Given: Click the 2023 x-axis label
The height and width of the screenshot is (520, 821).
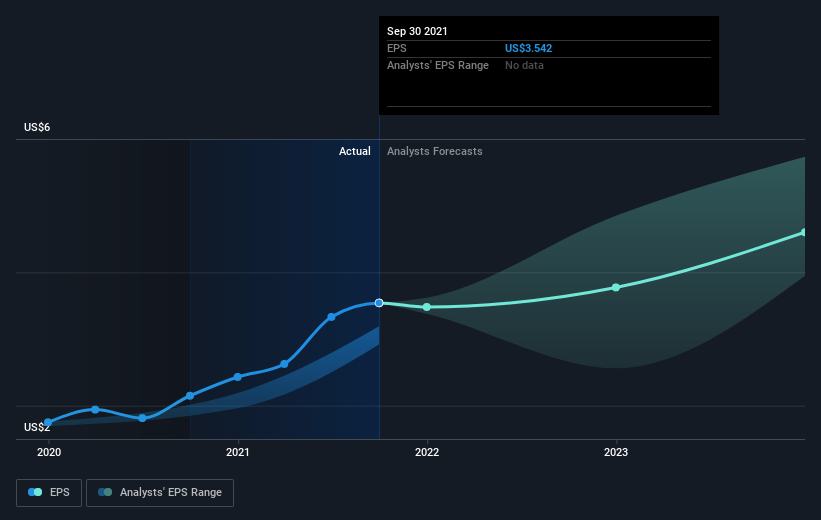Looking at the screenshot, I should click(x=616, y=452).
